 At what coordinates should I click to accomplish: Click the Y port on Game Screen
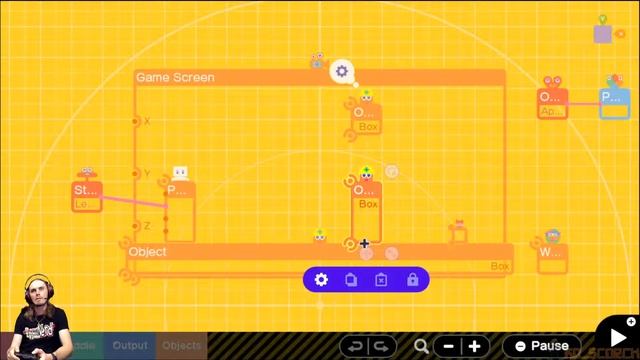136,173
